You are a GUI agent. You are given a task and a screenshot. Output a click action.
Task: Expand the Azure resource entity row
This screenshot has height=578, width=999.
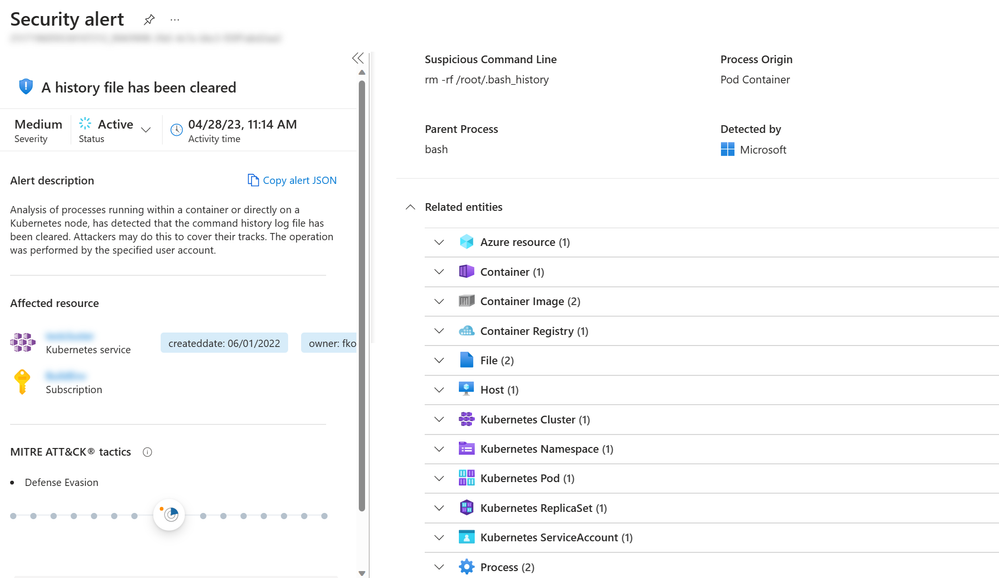(x=439, y=242)
